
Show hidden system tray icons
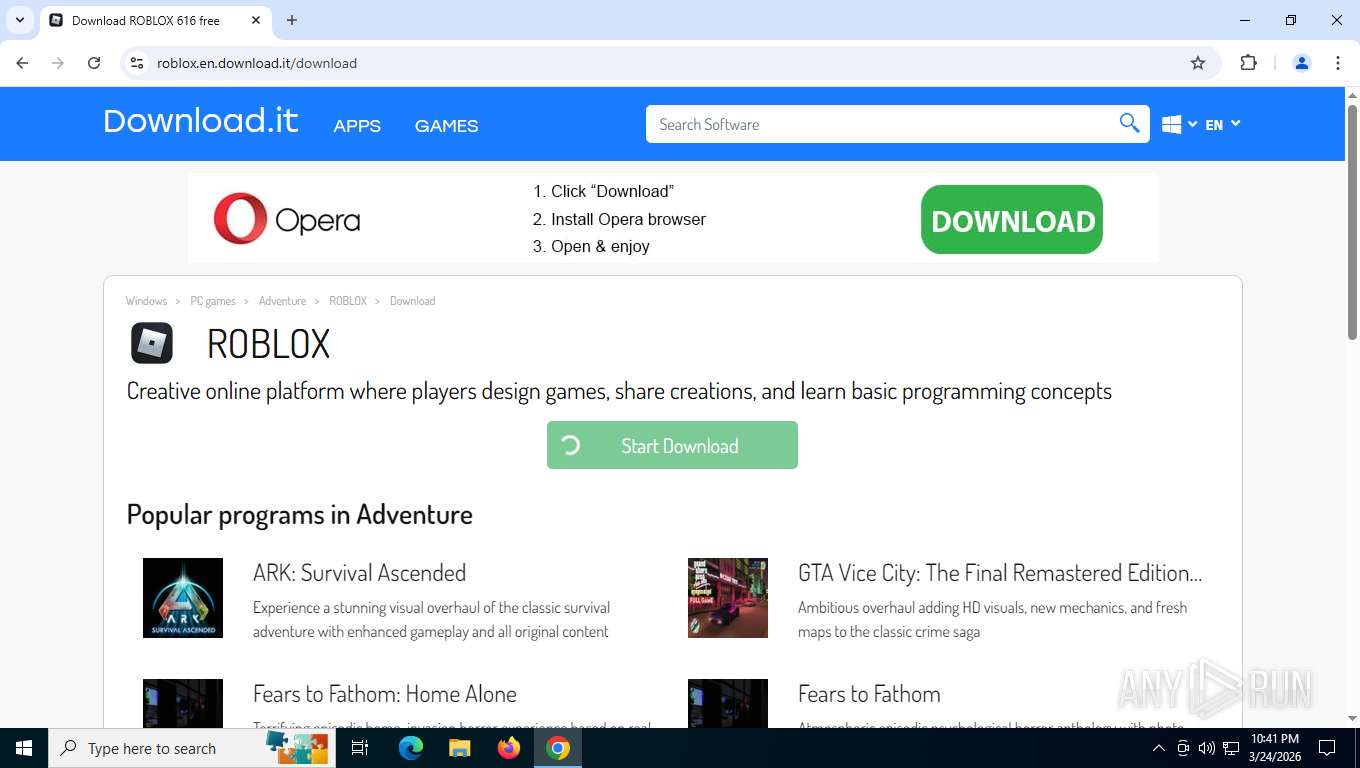[x=1159, y=748]
